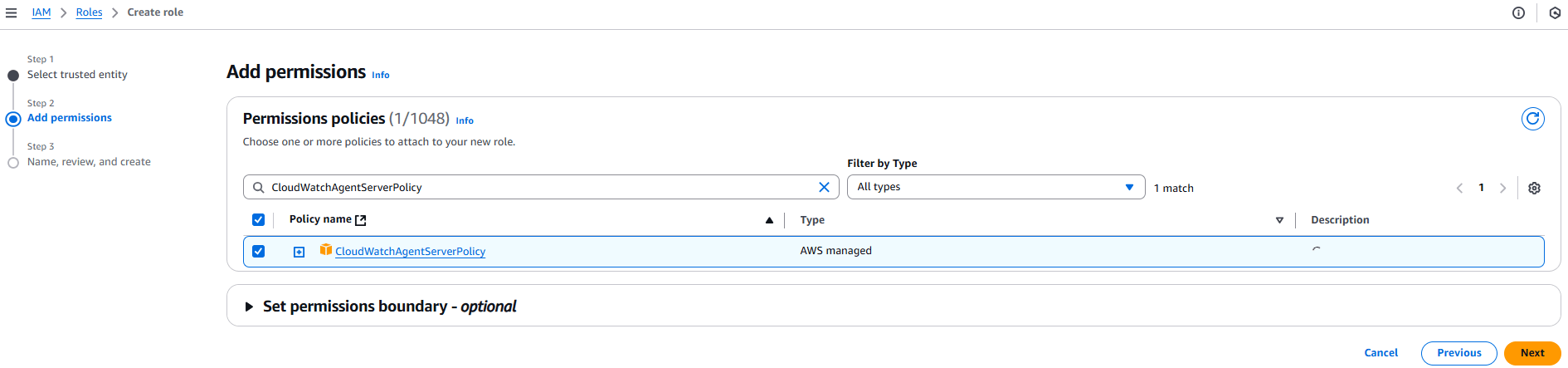Click page number 1
1568x368 pixels.
[1481, 188]
